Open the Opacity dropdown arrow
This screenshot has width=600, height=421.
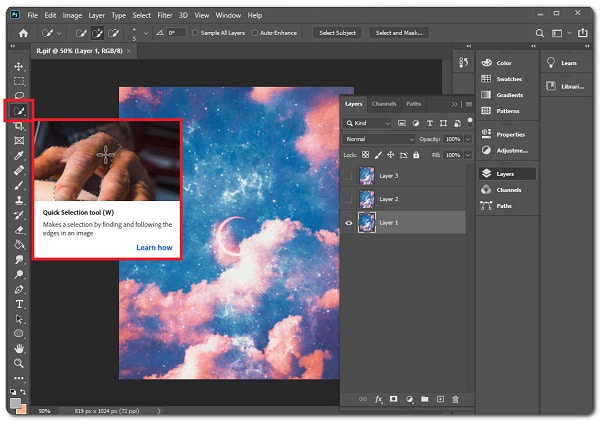pyautogui.click(x=468, y=139)
